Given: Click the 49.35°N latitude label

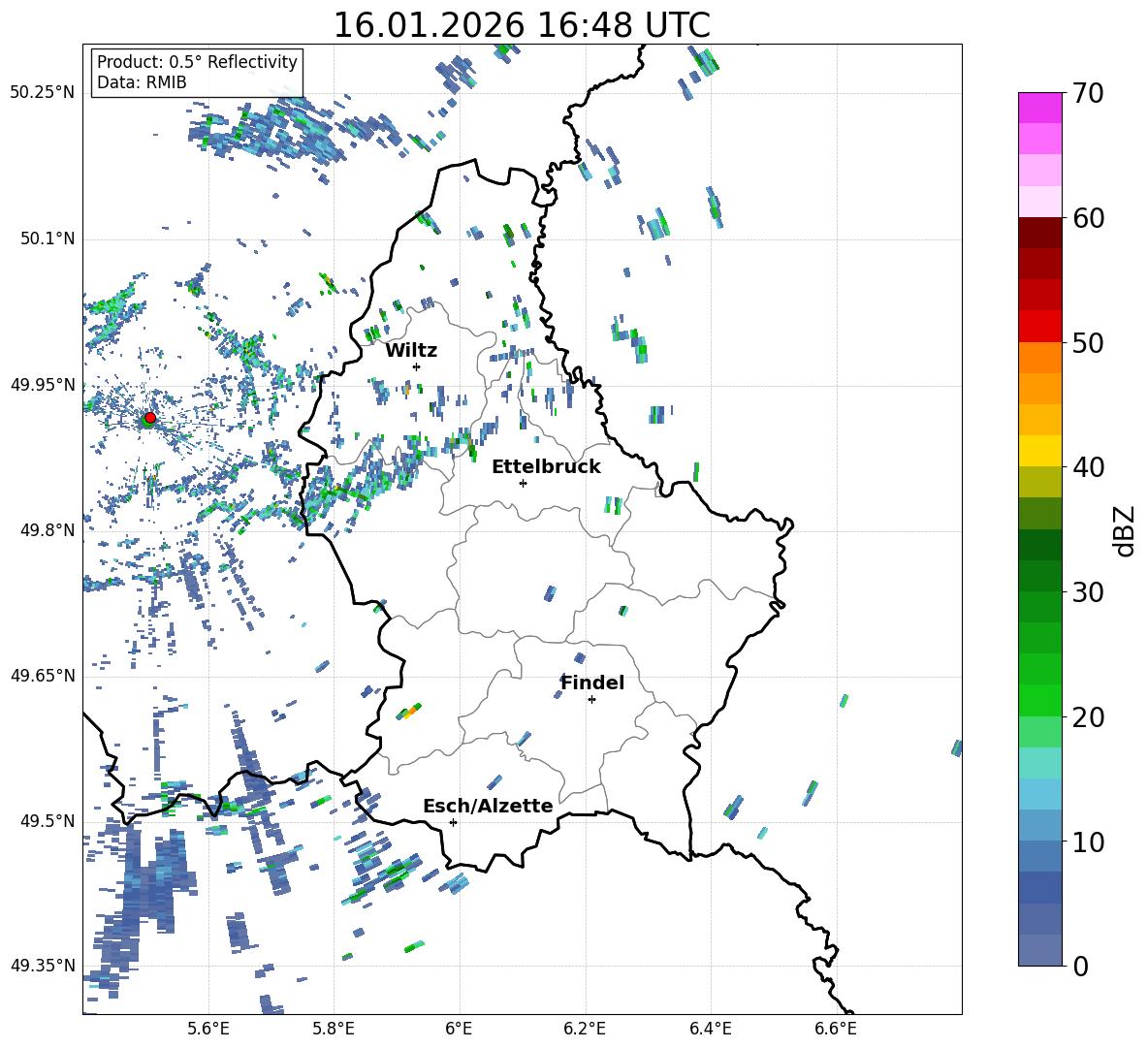Looking at the screenshot, I should (43, 966).
